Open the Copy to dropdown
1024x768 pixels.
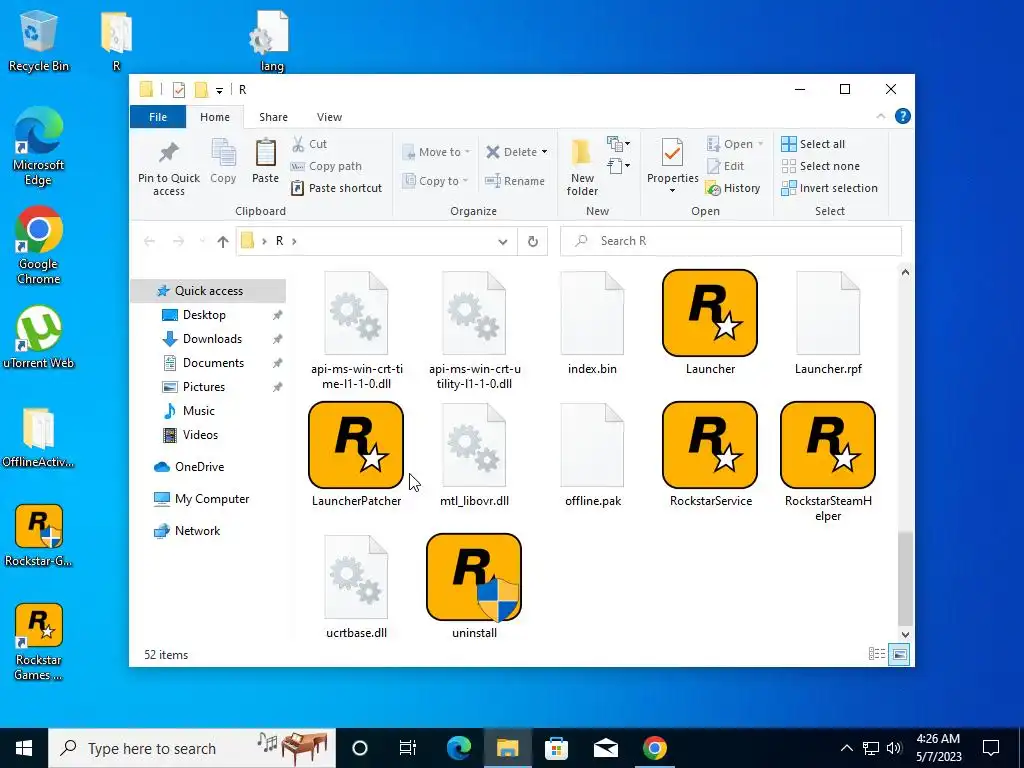tap(436, 181)
